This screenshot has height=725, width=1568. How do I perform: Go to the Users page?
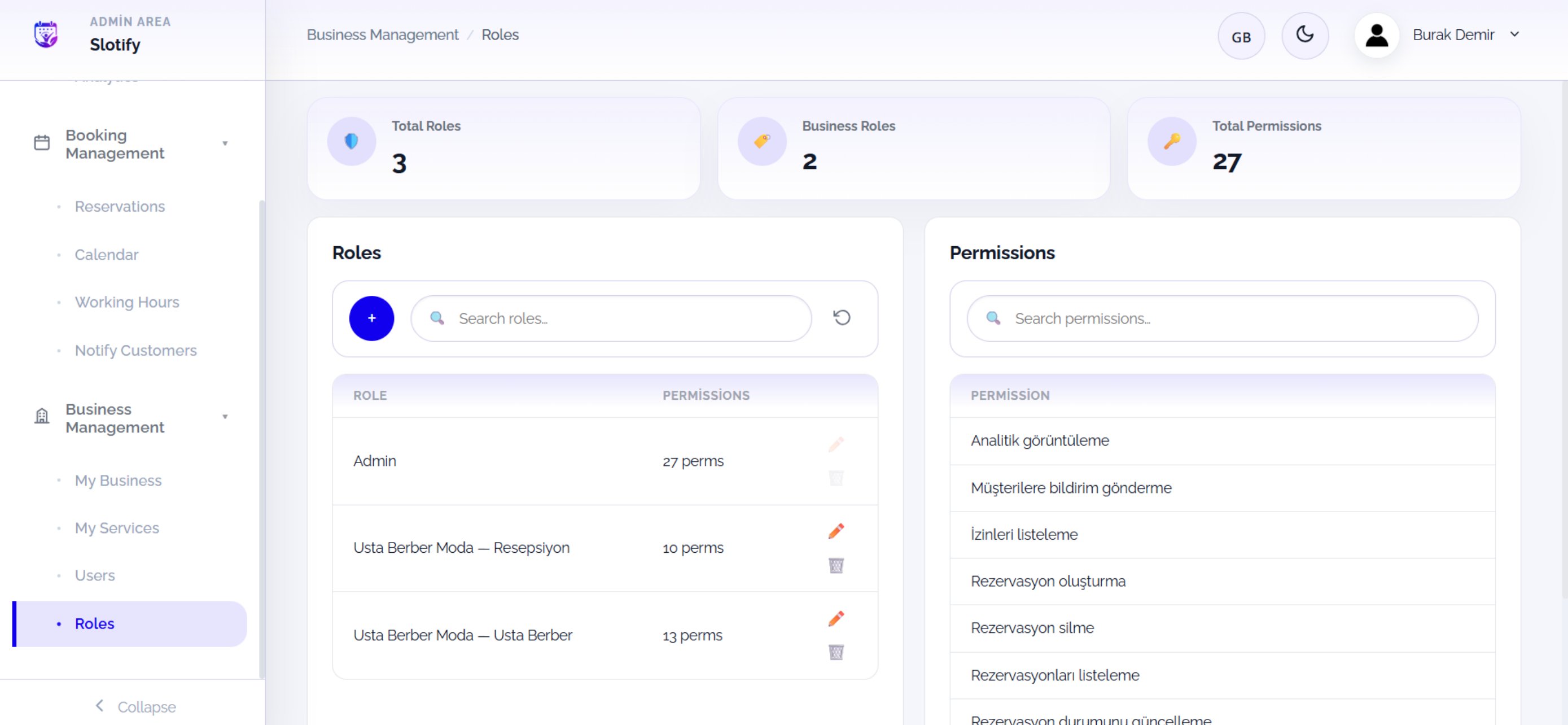click(x=94, y=575)
